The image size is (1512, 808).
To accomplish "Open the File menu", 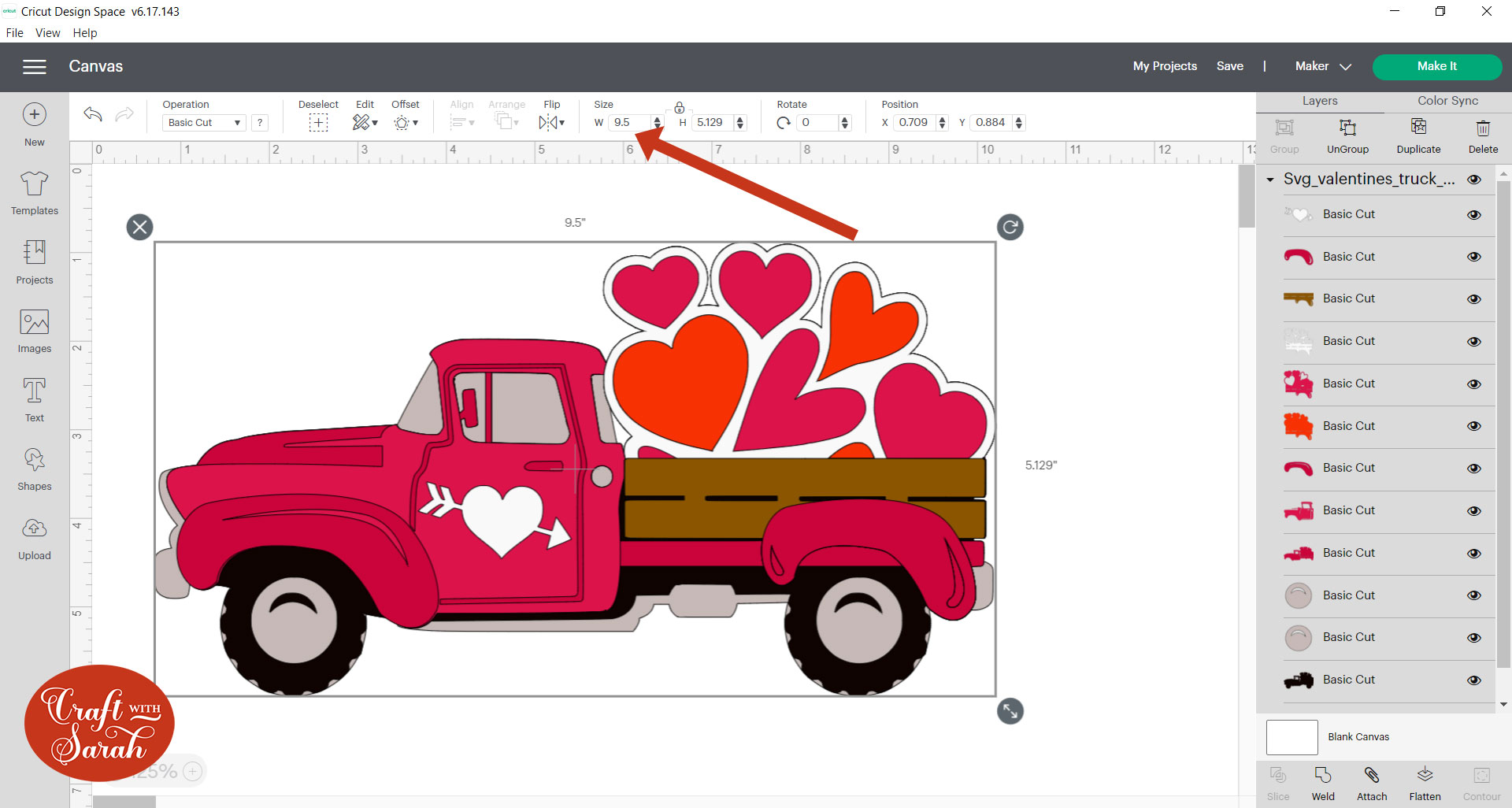I will [14, 33].
